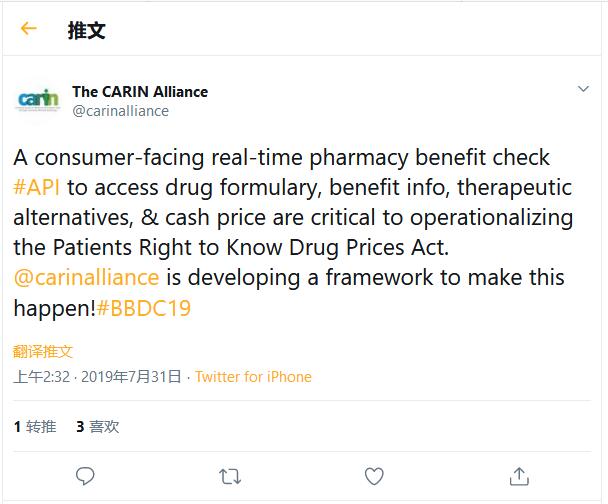
Task: View the 3 喜欢 likes list
Action: (x=97, y=426)
